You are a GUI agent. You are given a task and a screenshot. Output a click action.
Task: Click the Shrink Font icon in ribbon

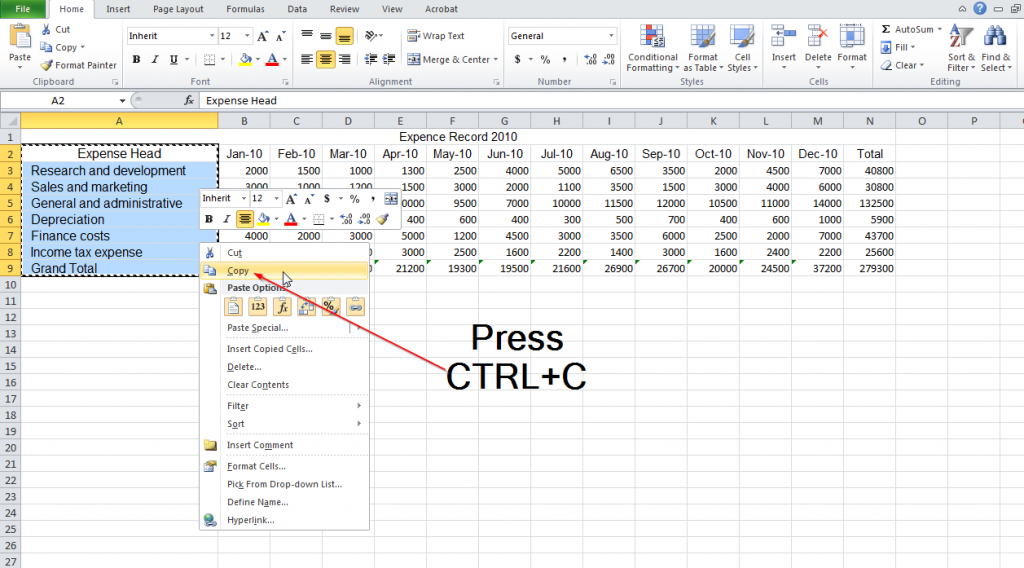280,36
